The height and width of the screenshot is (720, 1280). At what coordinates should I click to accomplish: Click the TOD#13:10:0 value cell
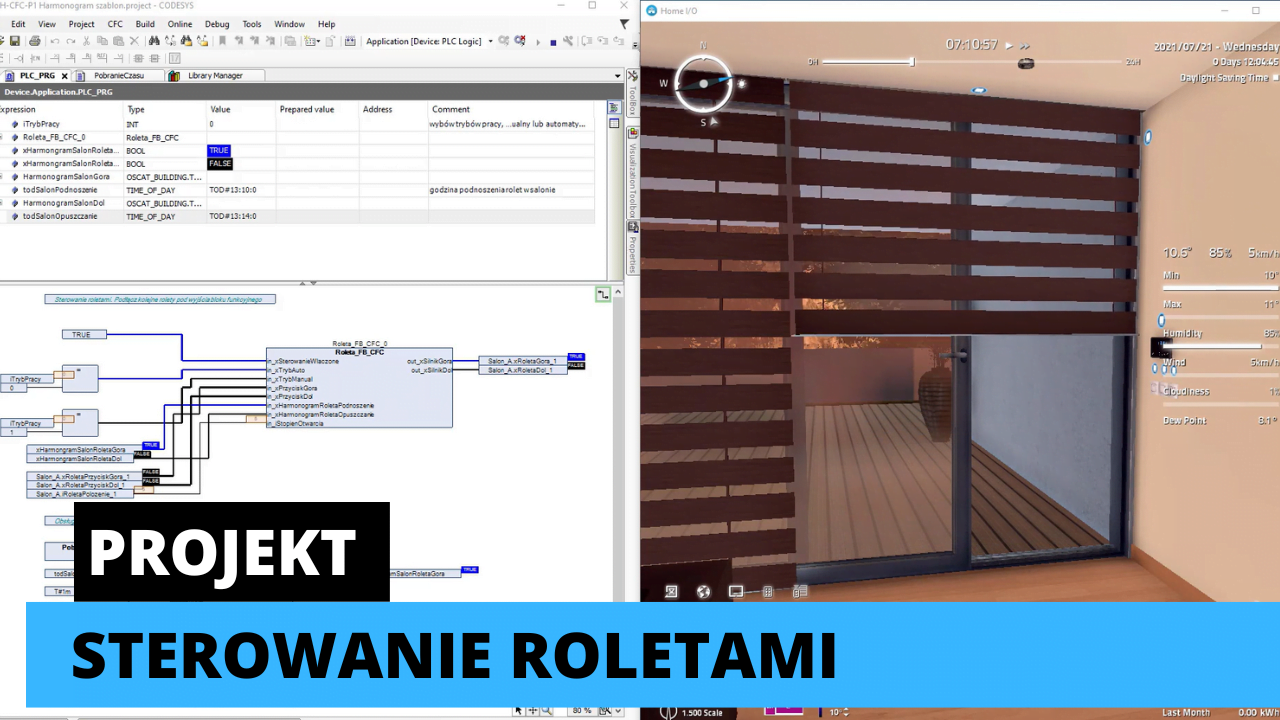coord(240,190)
